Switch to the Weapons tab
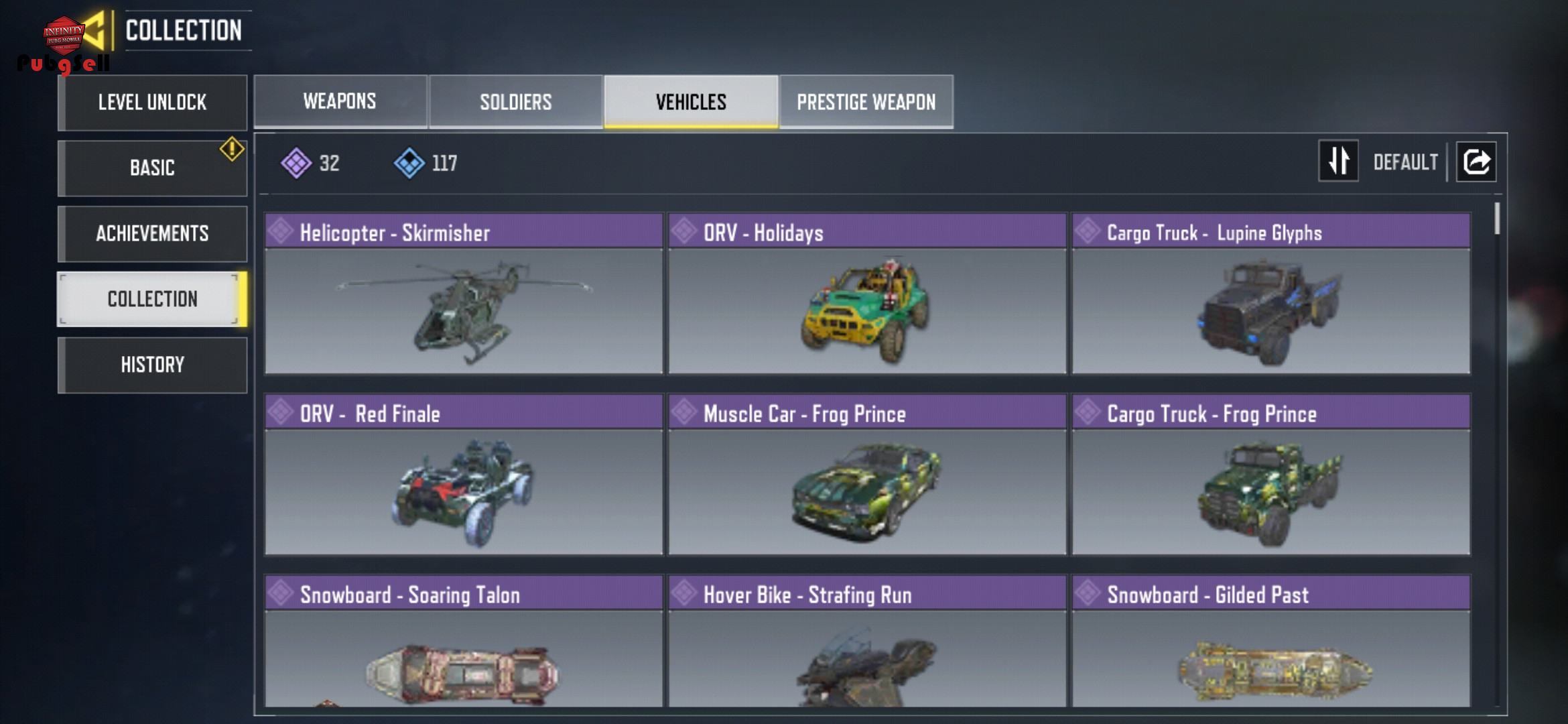1568x724 pixels. [x=340, y=101]
